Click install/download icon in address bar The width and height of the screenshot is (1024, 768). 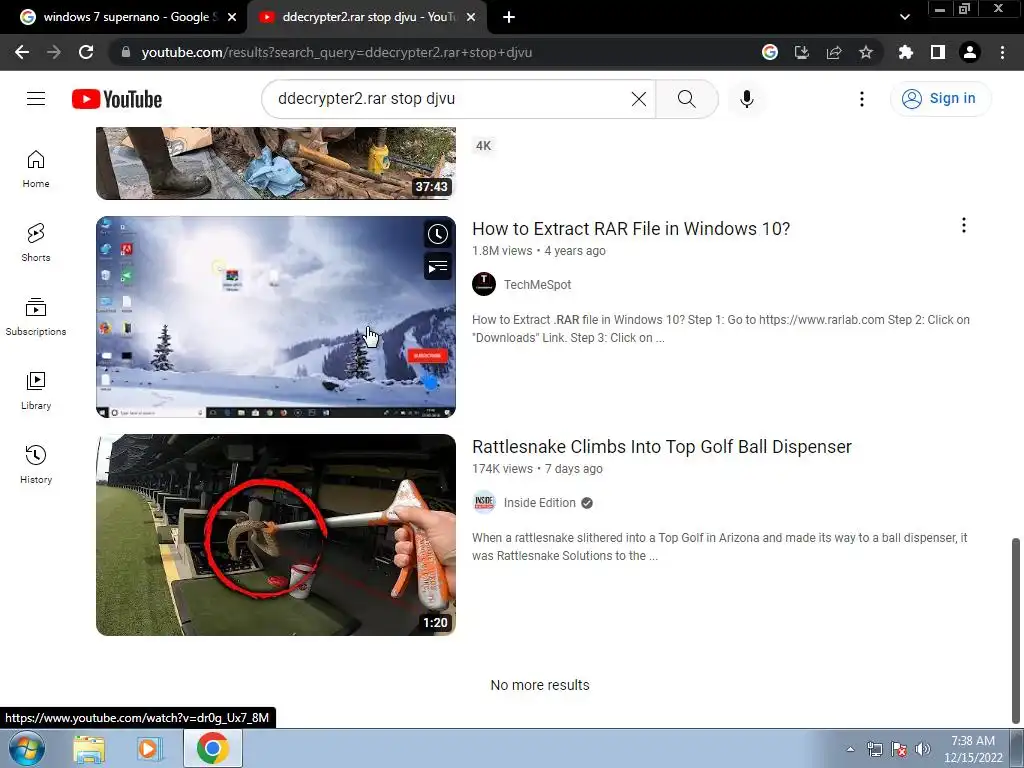point(801,52)
